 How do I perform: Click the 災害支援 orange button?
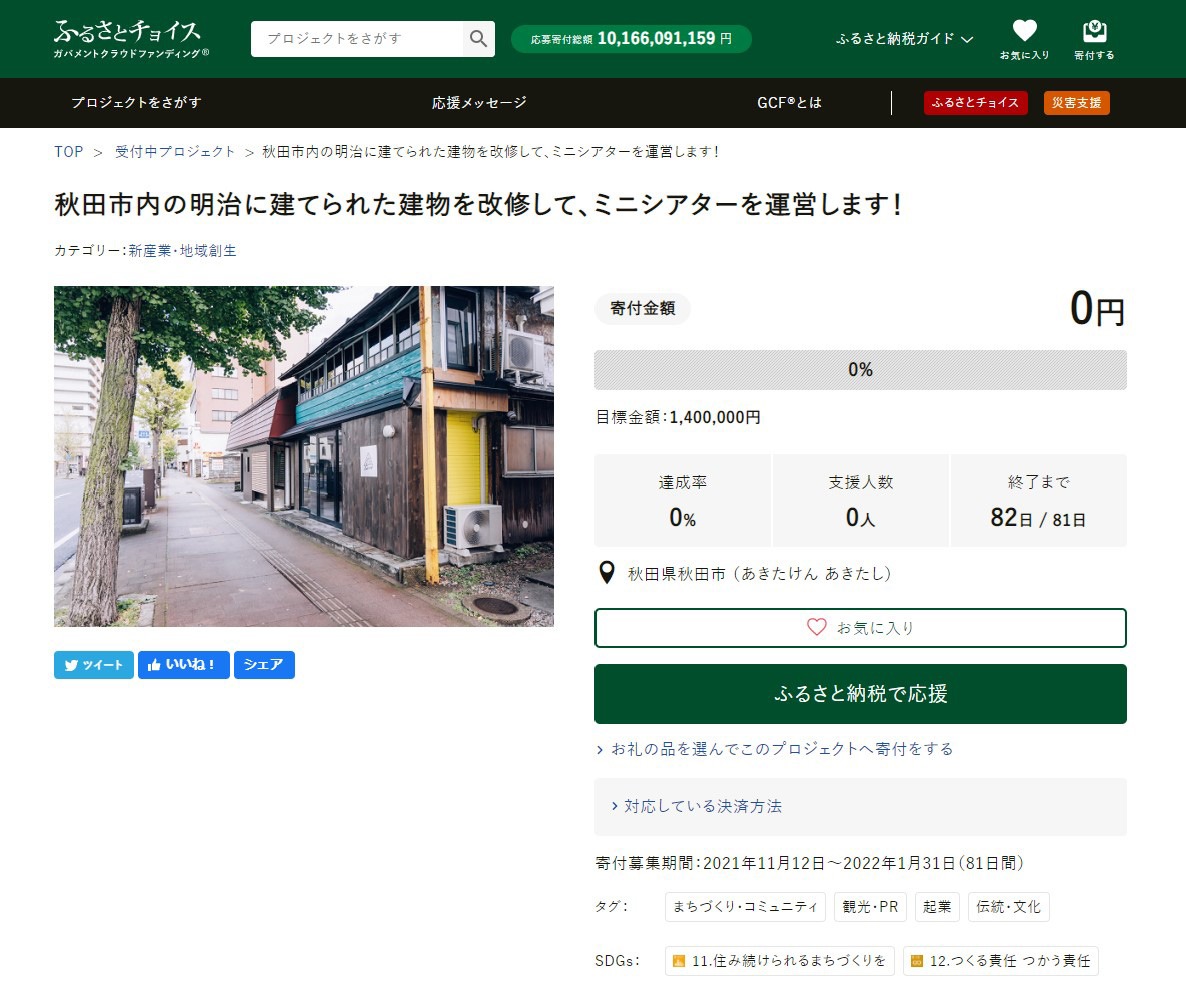pos(1076,103)
